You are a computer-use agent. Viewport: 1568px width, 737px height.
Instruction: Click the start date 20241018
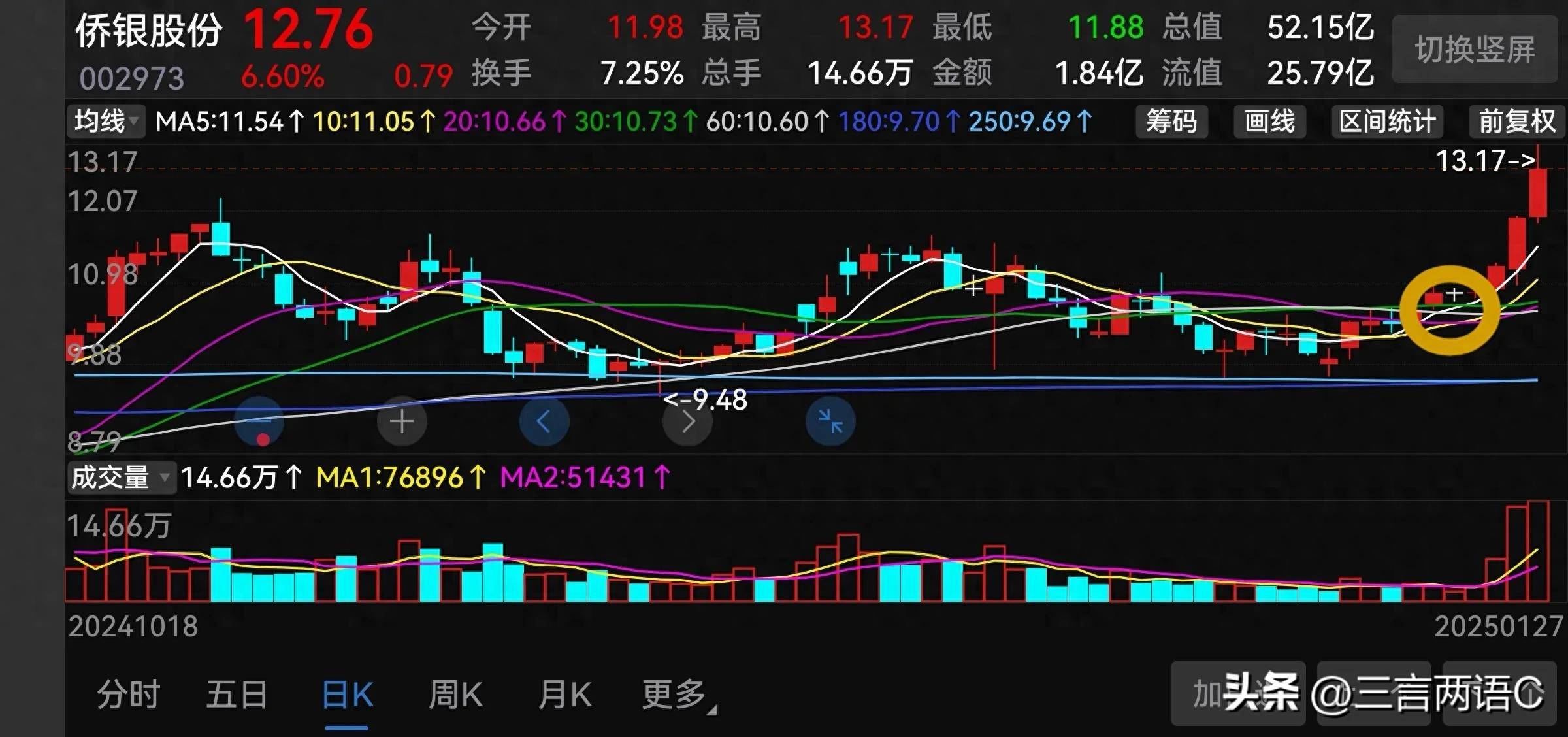pyautogui.click(x=133, y=627)
